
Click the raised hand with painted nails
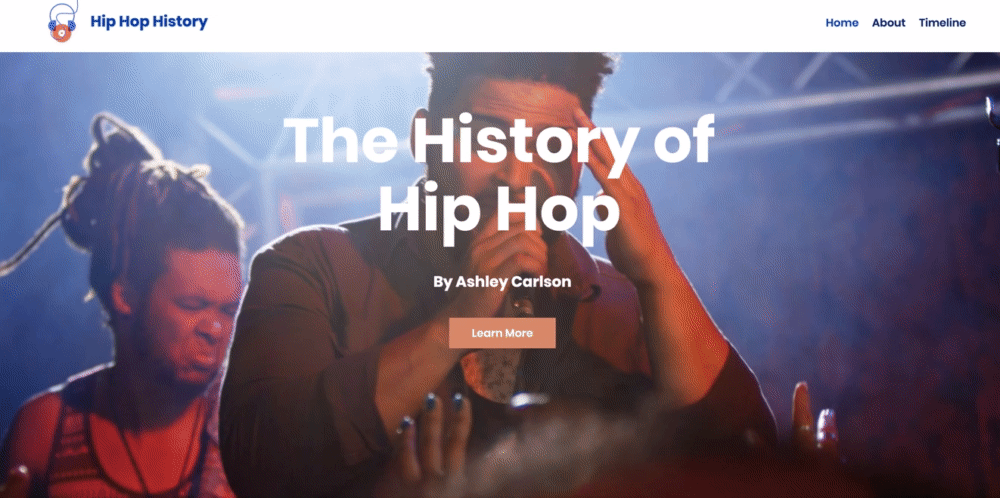pyautogui.click(x=434, y=434)
